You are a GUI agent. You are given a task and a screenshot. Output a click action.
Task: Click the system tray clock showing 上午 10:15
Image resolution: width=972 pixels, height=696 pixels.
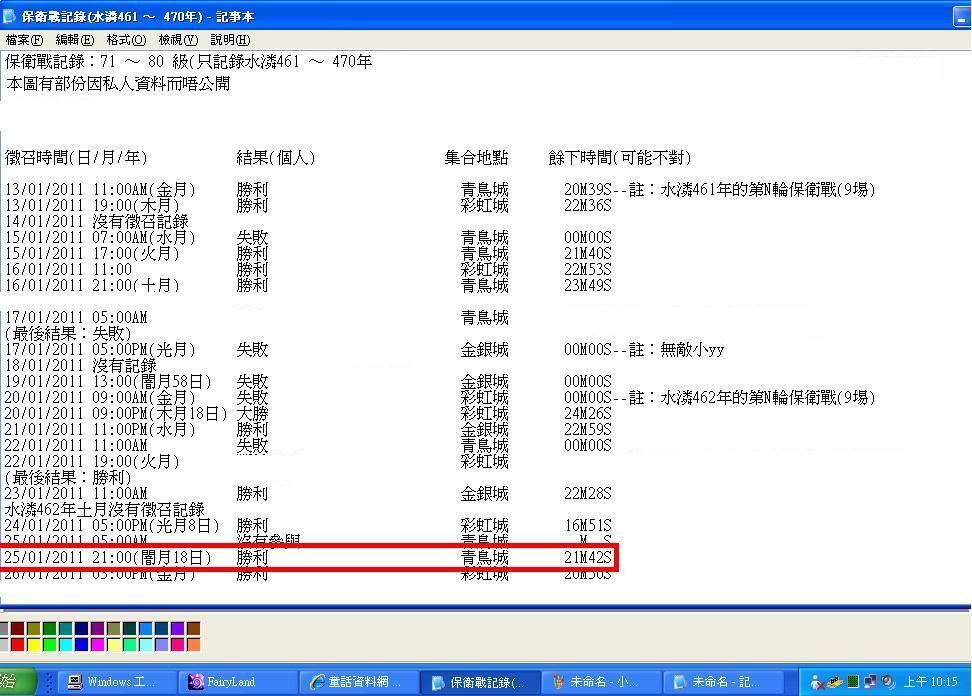click(x=931, y=682)
